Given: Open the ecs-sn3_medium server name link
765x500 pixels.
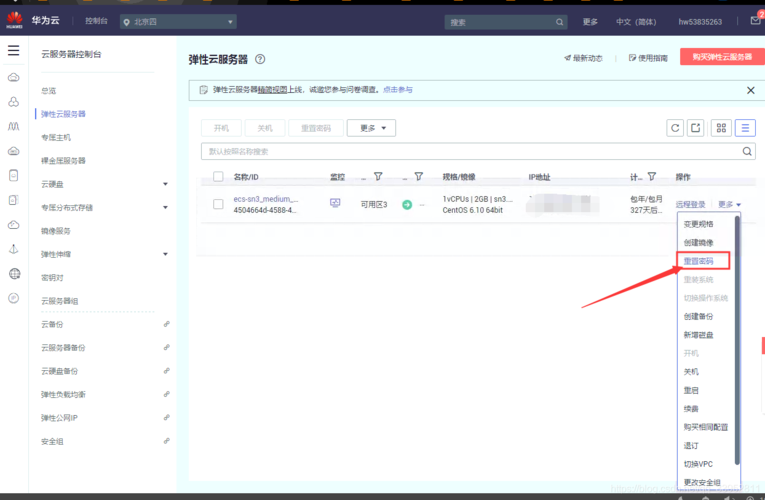Looking at the screenshot, I should point(265,199).
